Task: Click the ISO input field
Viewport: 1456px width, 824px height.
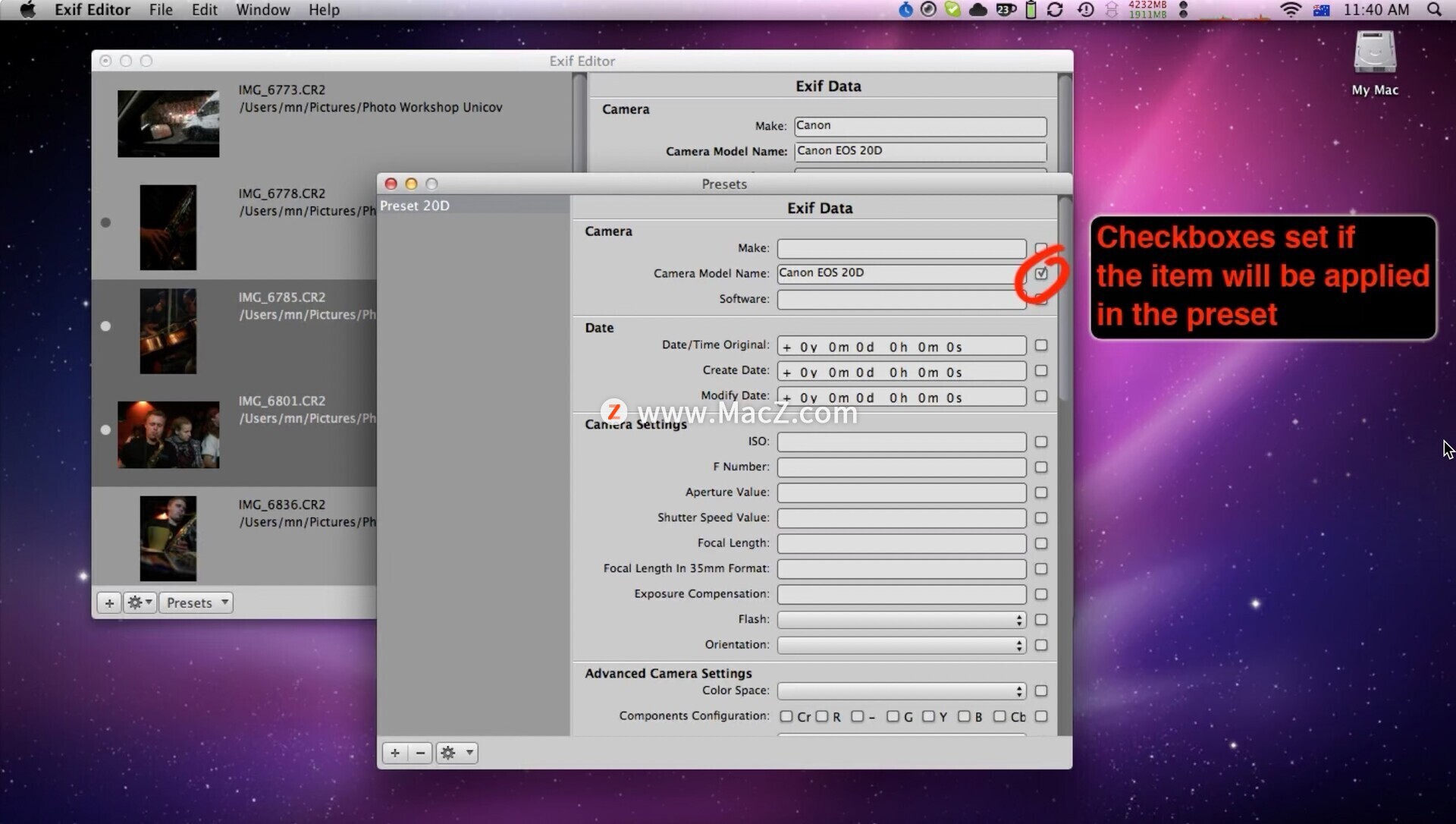Action: pos(902,442)
